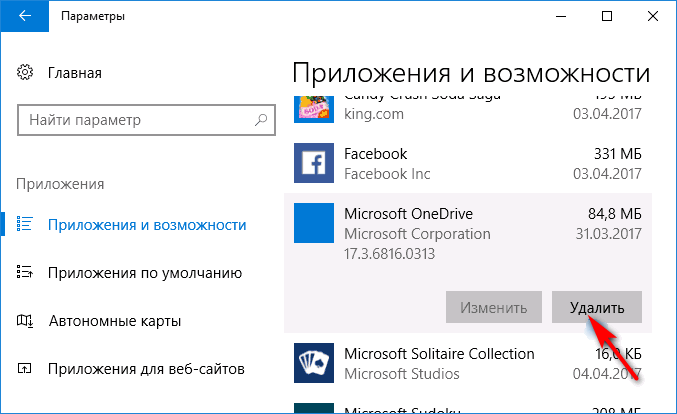The height and width of the screenshot is (414, 677).
Task: Click the Facebook Inc publisher text
Action: [387, 174]
